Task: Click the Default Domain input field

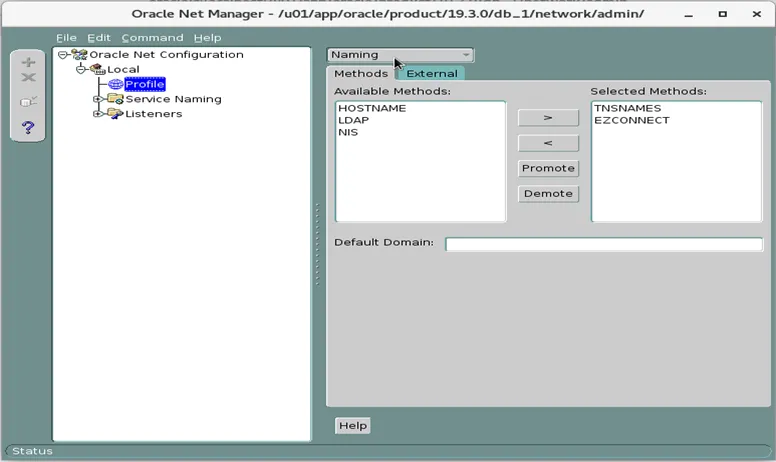Action: coord(604,244)
